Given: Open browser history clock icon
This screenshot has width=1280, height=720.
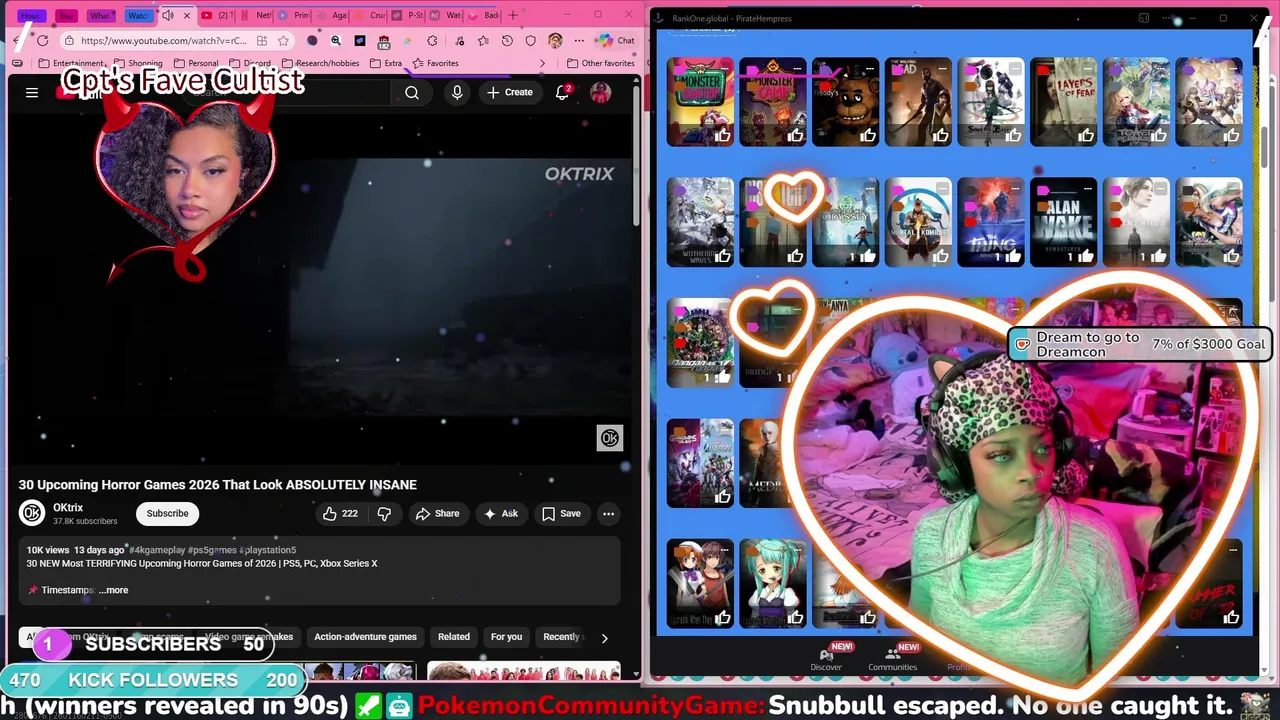Looking at the screenshot, I should [x=507, y=41].
